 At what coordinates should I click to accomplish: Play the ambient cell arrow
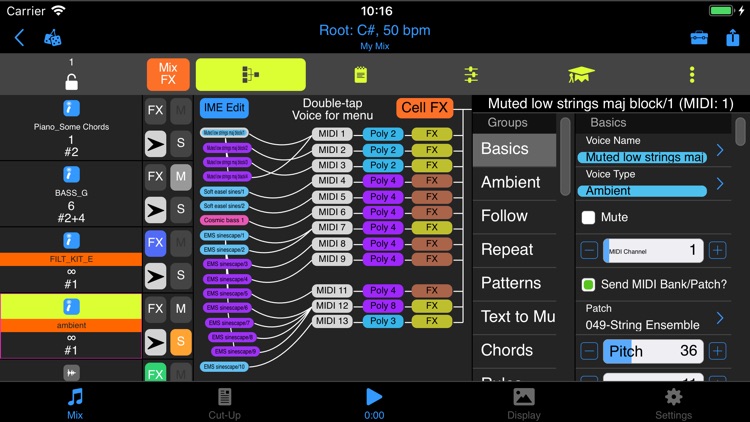pyautogui.click(x=155, y=342)
